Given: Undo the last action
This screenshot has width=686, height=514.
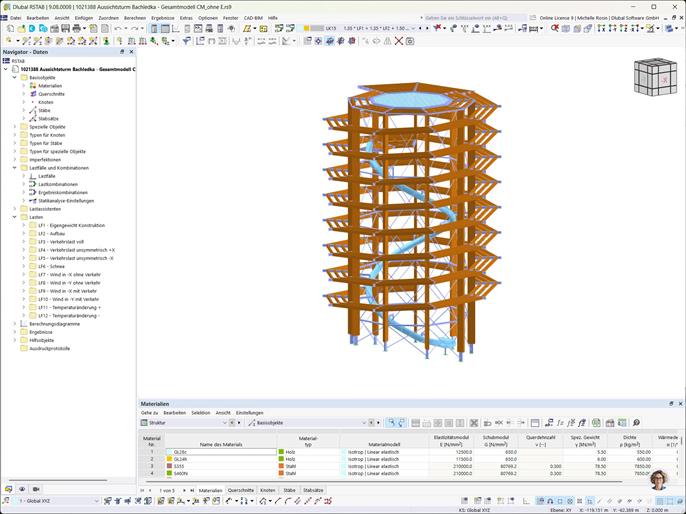Looking at the screenshot, I should tap(118, 28).
